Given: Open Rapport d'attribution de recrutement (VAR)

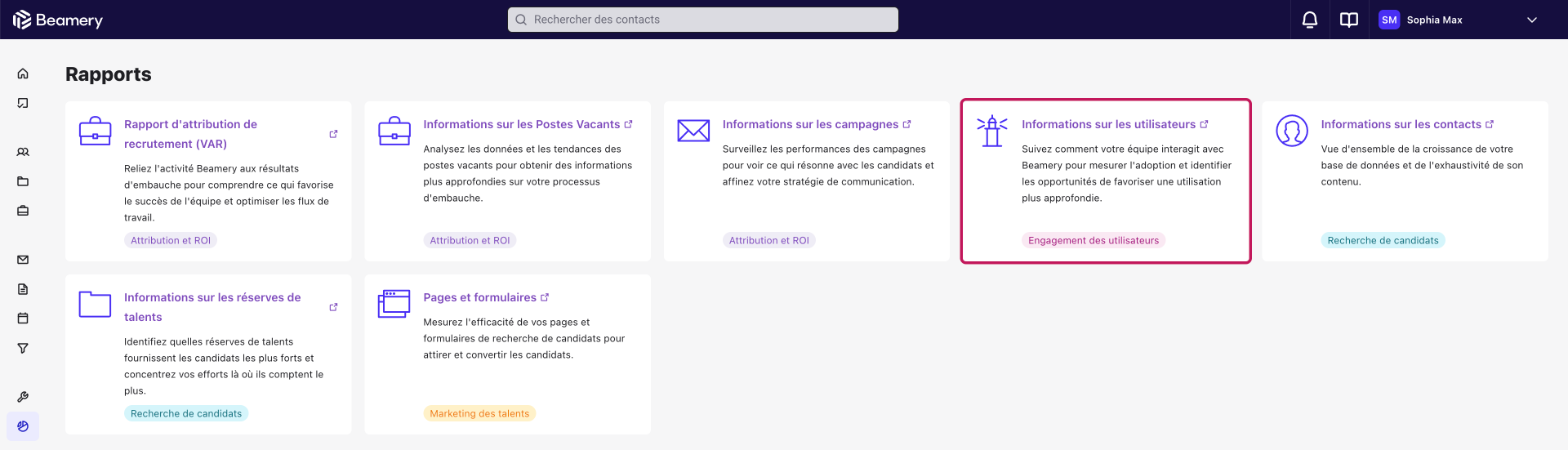Looking at the screenshot, I should [x=190, y=134].
